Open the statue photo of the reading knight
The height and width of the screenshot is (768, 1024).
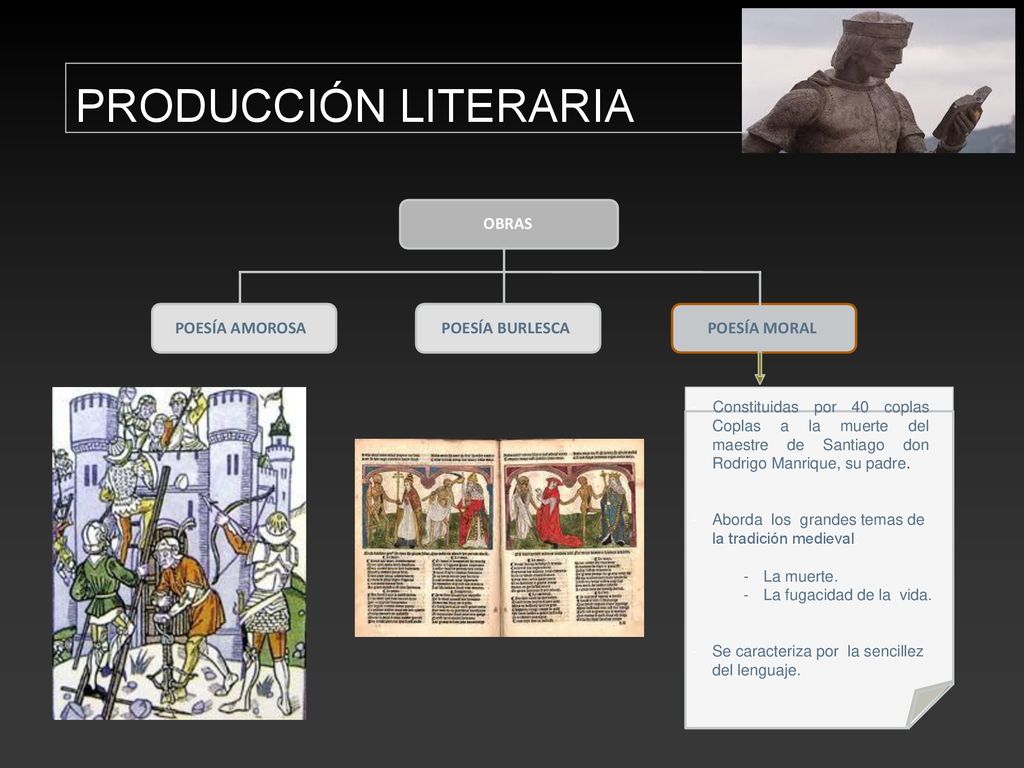[x=878, y=80]
